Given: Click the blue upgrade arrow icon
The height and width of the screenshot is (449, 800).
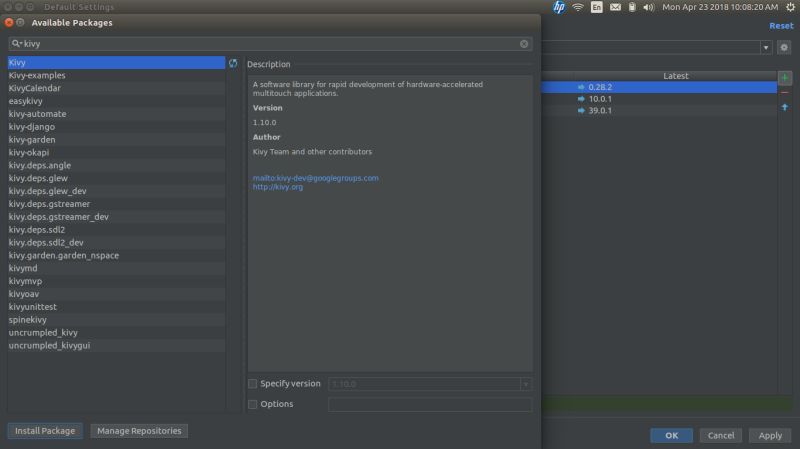Looking at the screenshot, I should (x=785, y=107).
